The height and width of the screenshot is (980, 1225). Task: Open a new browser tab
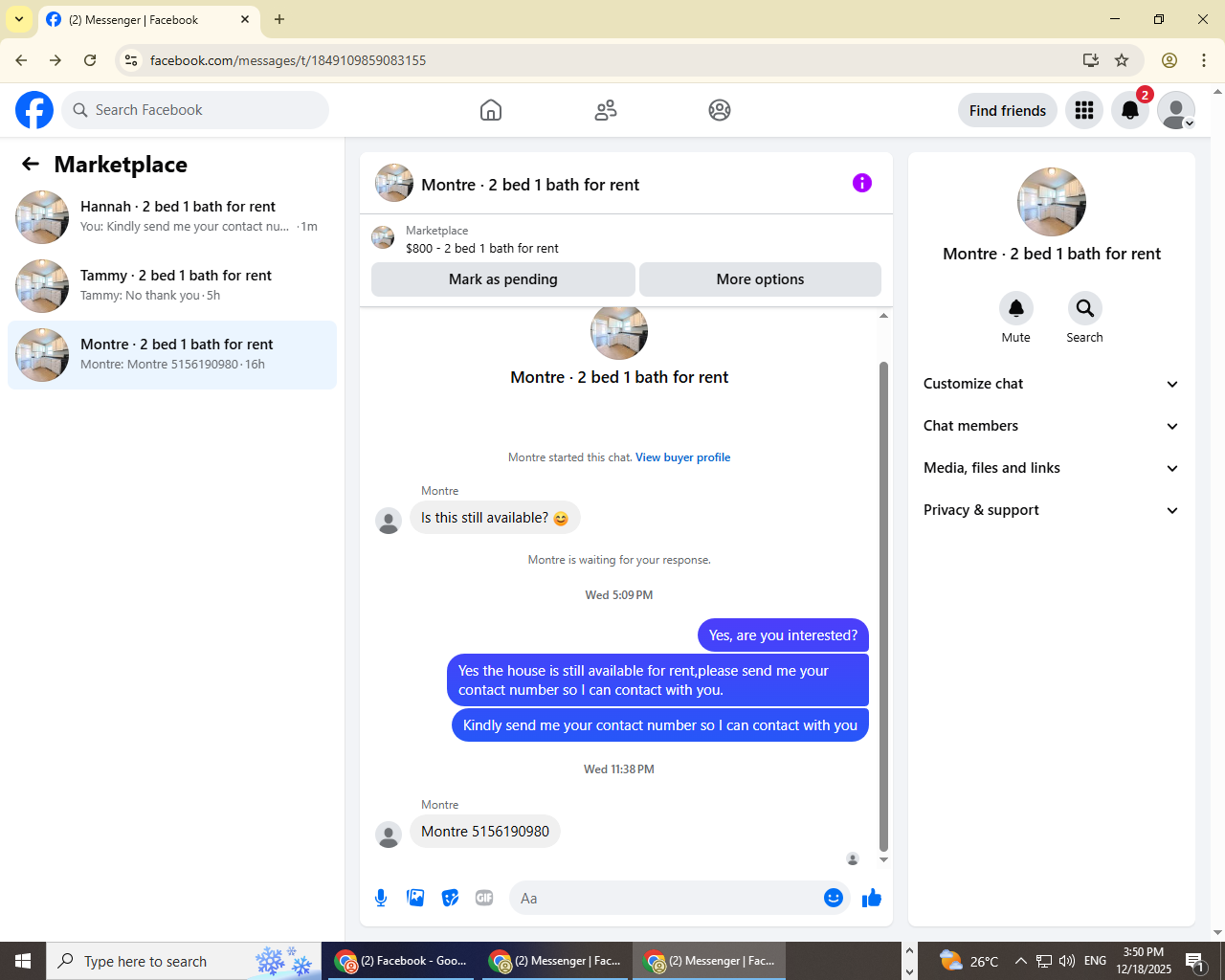279,19
